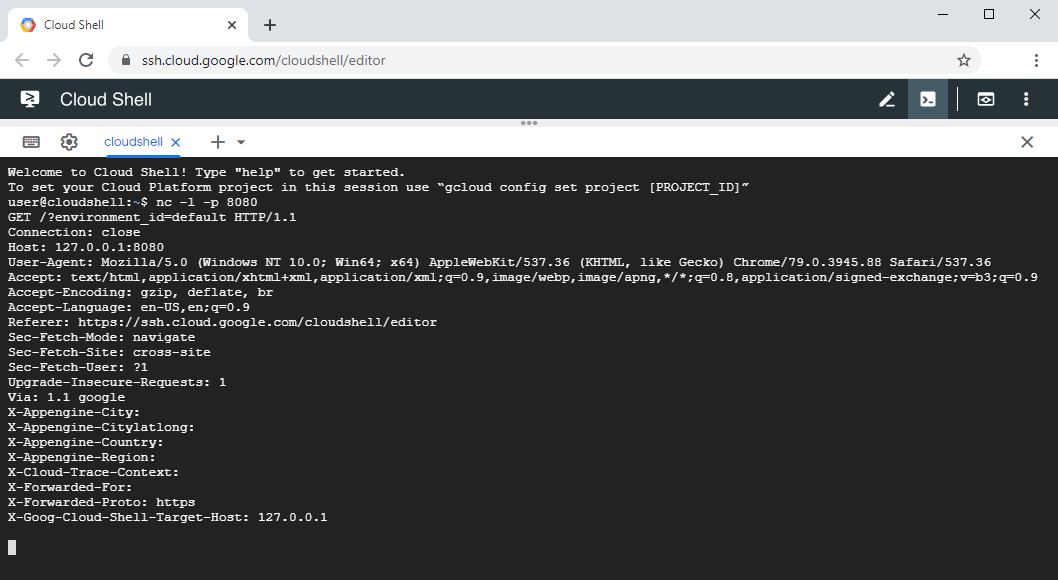The width and height of the screenshot is (1058, 580).
Task: Bookmark this page with the star icon
Action: click(x=964, y=60)
